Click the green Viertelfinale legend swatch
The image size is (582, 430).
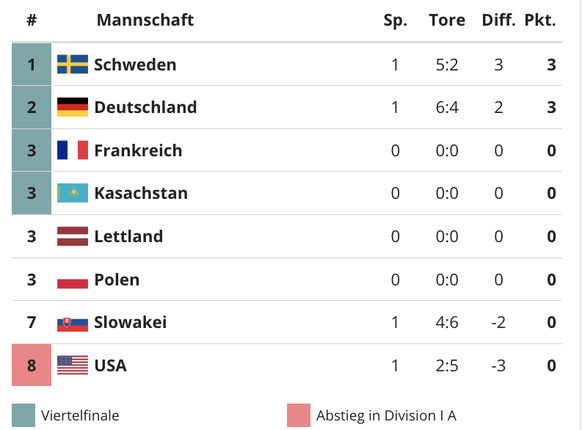(23, 415)
